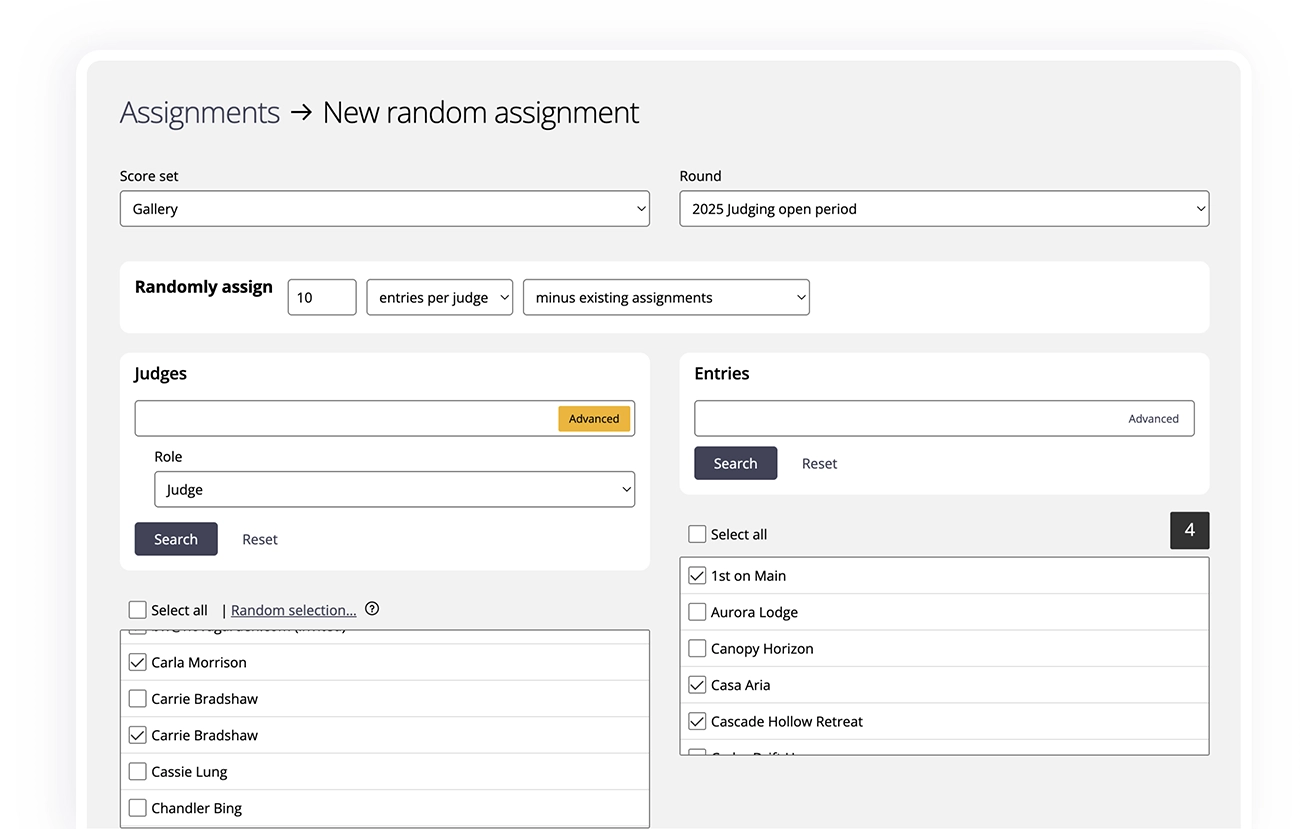Click 1st on Main entry name
Viewport: 1300px width, 829px height.
coord(748,575)
